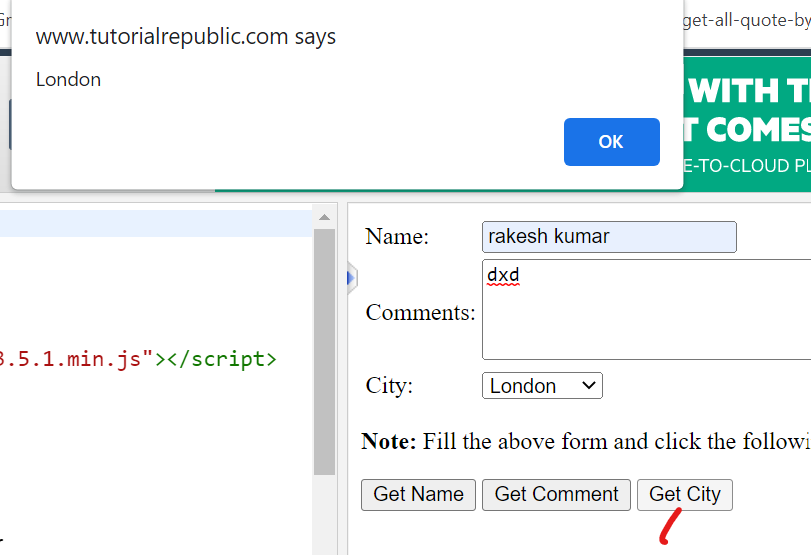Focus the Name field containing rakesh kumar
The image size is (811, 555).
(608, 237)
